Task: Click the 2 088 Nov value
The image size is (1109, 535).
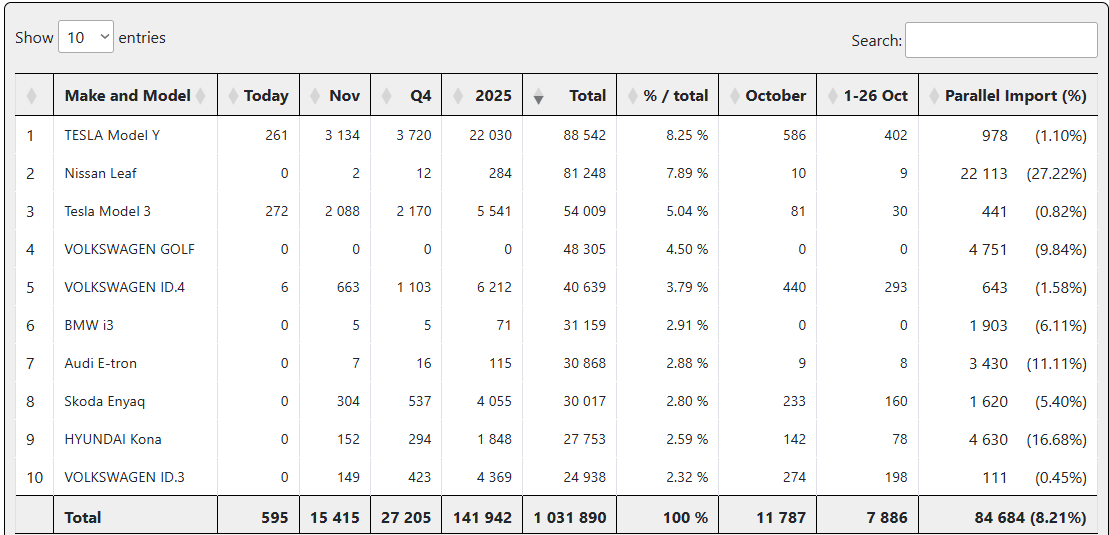Action: point(342,211)
